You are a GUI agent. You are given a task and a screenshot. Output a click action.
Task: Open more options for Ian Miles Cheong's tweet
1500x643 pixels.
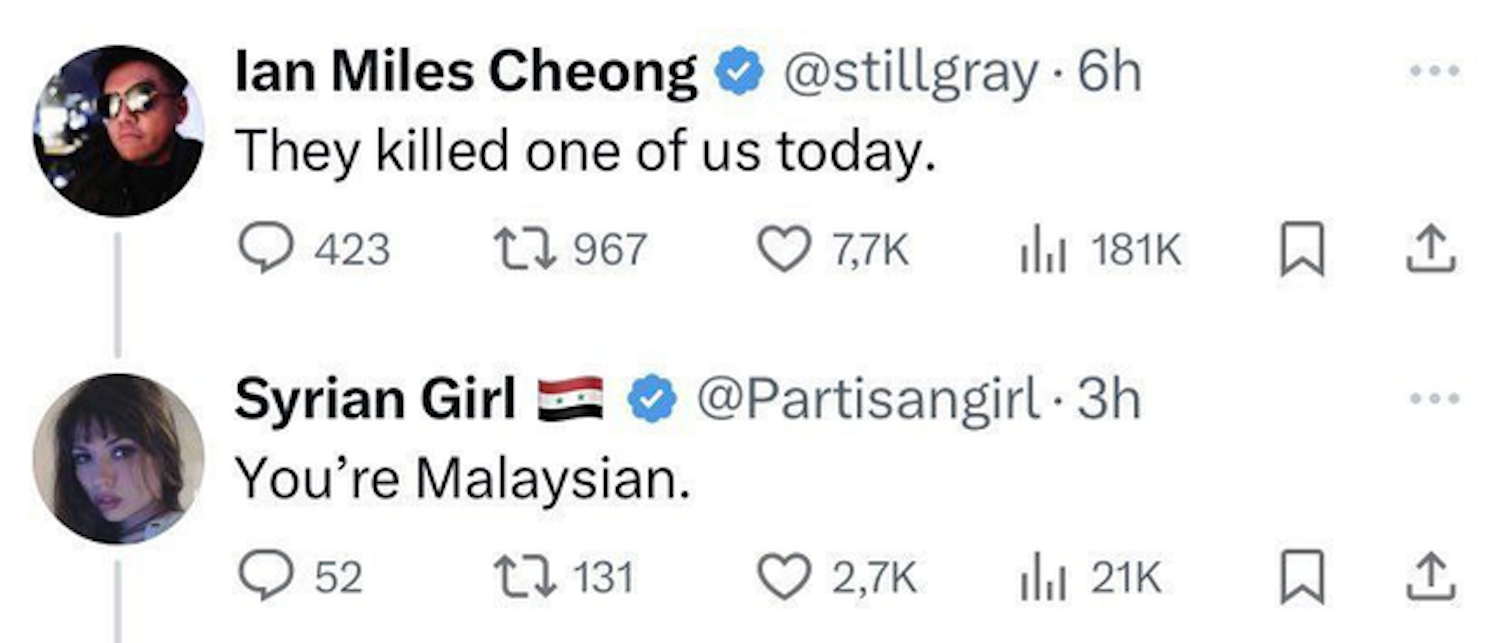[1433, 71]
